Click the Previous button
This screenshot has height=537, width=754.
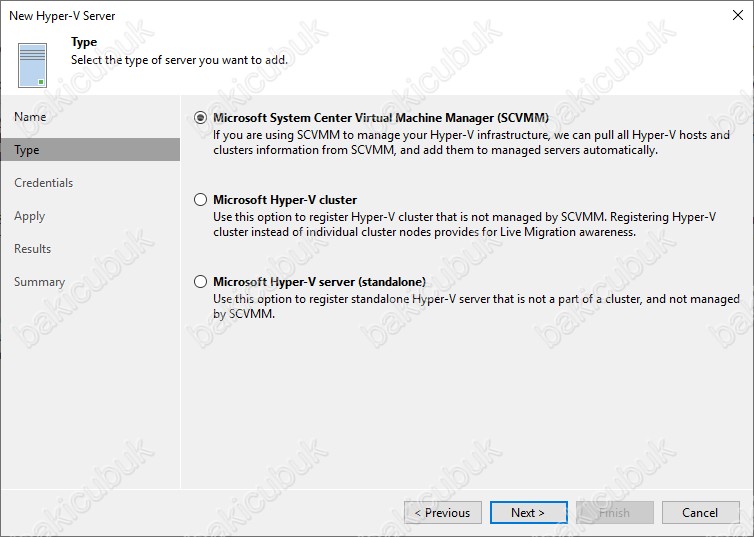(x=441, y=513)
